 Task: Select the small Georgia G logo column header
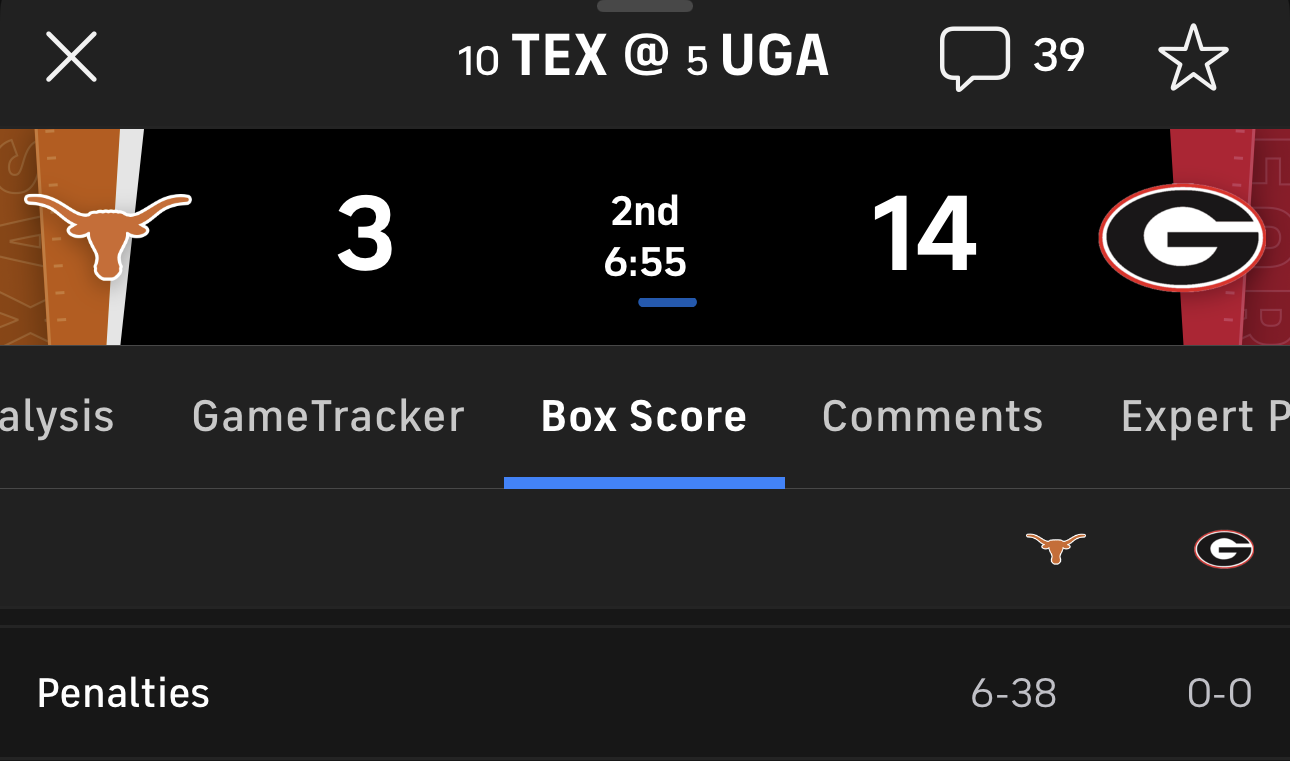pos(1223,549)
